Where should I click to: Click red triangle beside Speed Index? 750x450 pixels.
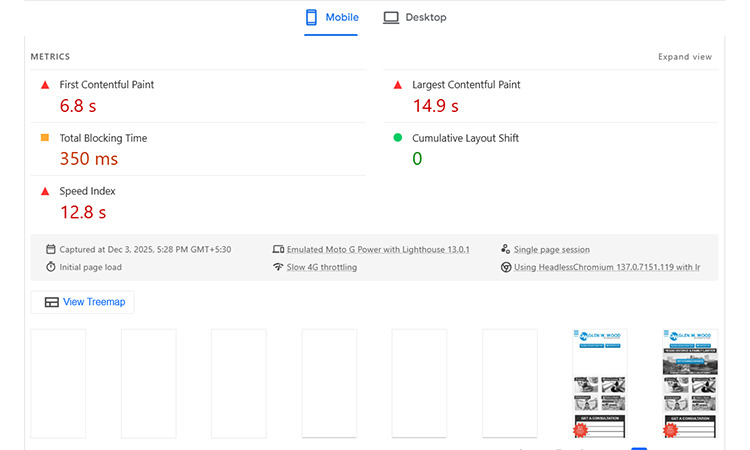45,191
